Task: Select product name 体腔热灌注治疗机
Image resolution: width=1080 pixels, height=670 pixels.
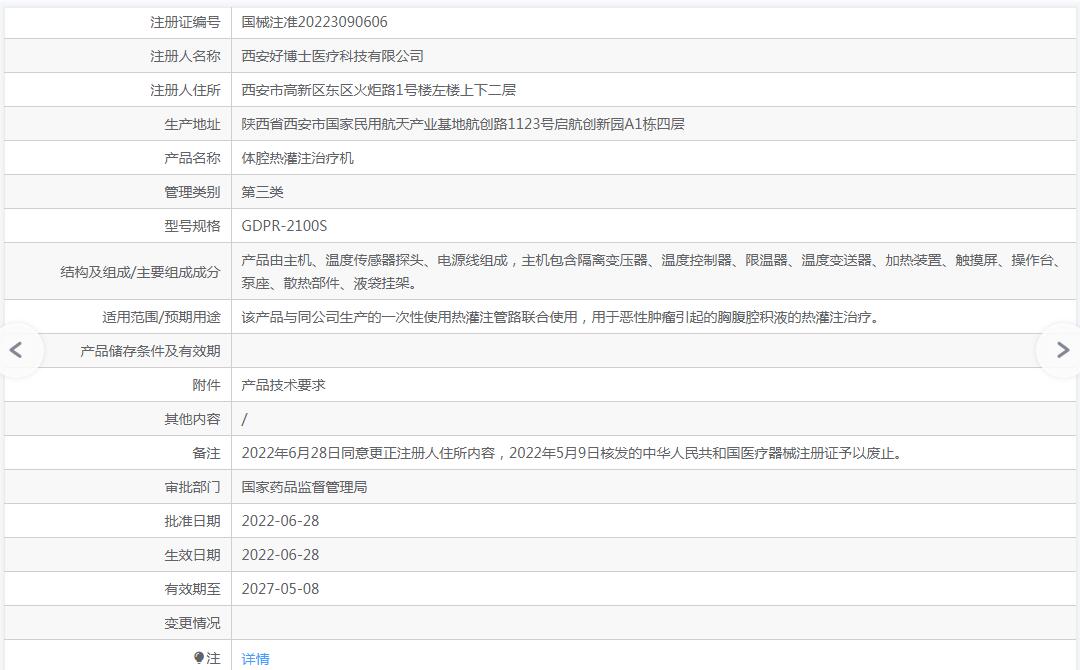Action: point(297,158)
